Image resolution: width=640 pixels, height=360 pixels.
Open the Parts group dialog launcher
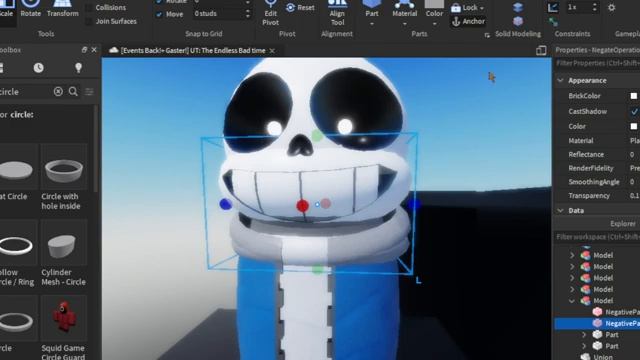coord(487,35)
